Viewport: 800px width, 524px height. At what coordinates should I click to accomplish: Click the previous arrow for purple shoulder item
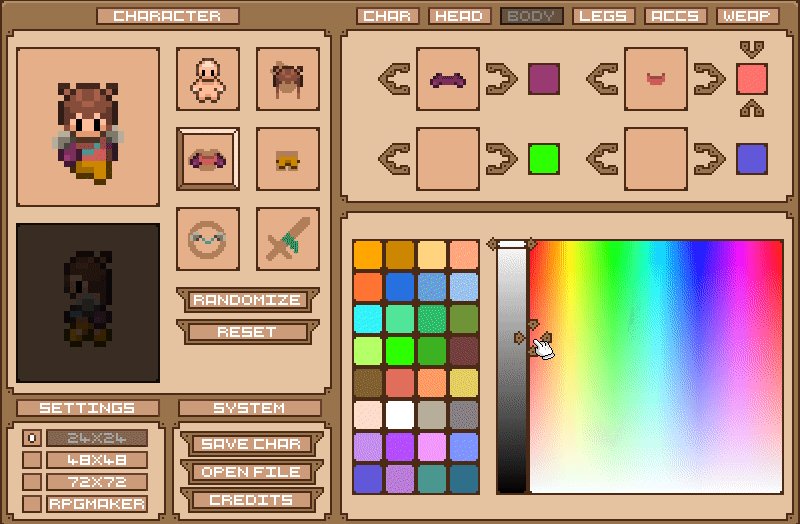[395, 79]
